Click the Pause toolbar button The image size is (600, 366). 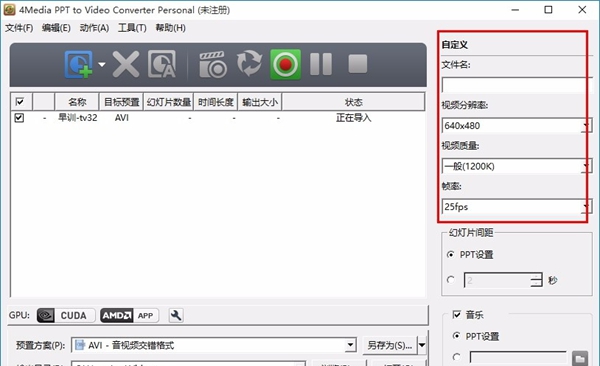click(x=321, y=64)
